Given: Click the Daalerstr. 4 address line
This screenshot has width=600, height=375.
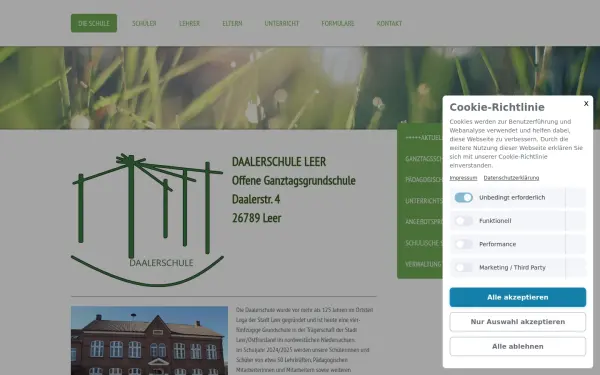Looking at the screenshot, I should [x=256, y=199].
